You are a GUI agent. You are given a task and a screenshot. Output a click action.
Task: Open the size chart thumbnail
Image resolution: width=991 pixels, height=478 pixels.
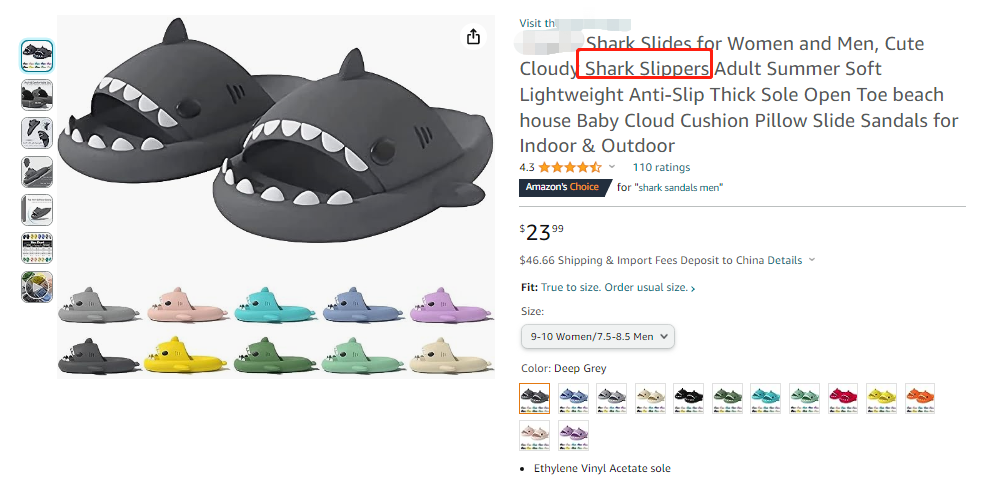pos(37,248)
